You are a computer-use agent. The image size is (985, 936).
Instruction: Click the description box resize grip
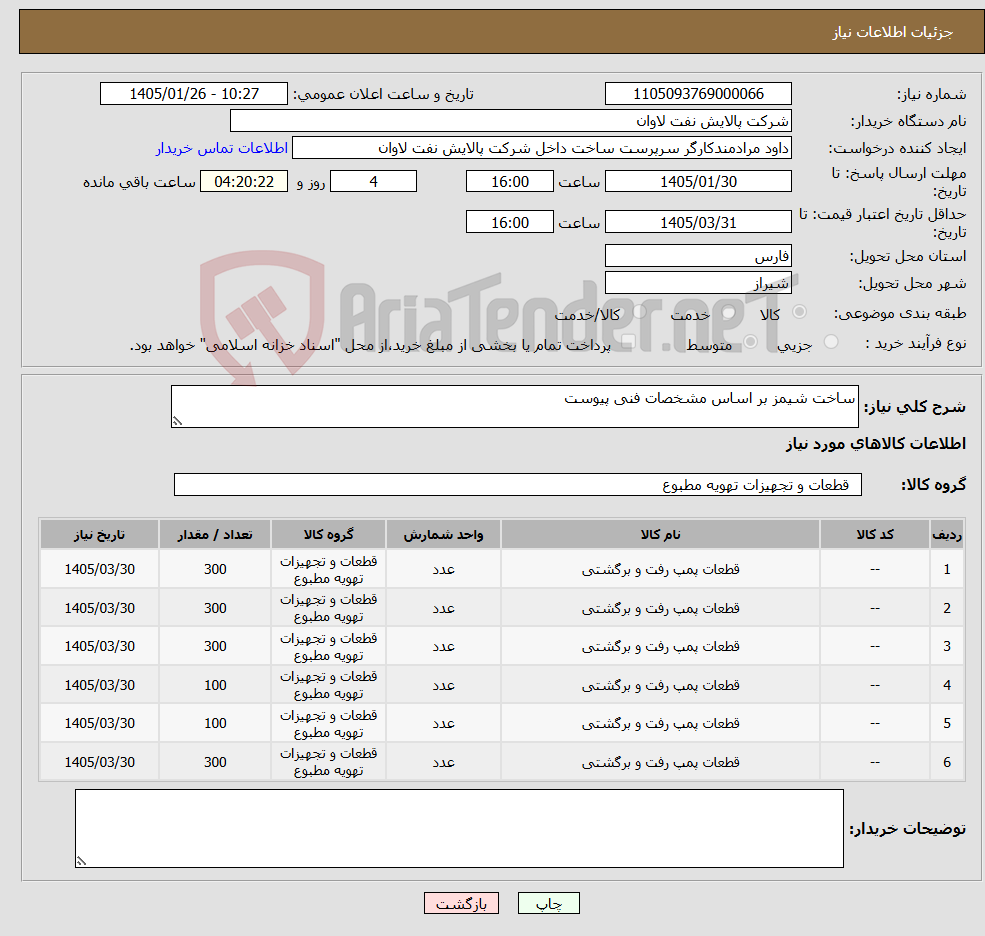[x=177, y=422]
